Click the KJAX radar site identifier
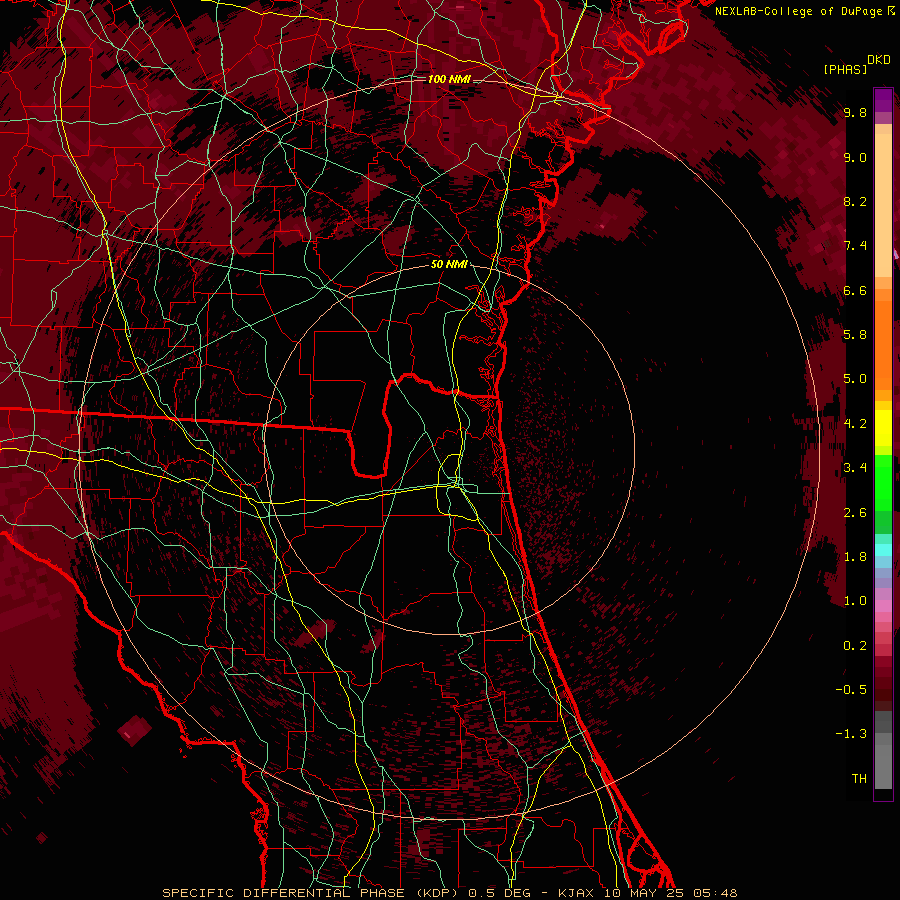The height and width of the screenshot is (900, 900). [x=577, y=893]
